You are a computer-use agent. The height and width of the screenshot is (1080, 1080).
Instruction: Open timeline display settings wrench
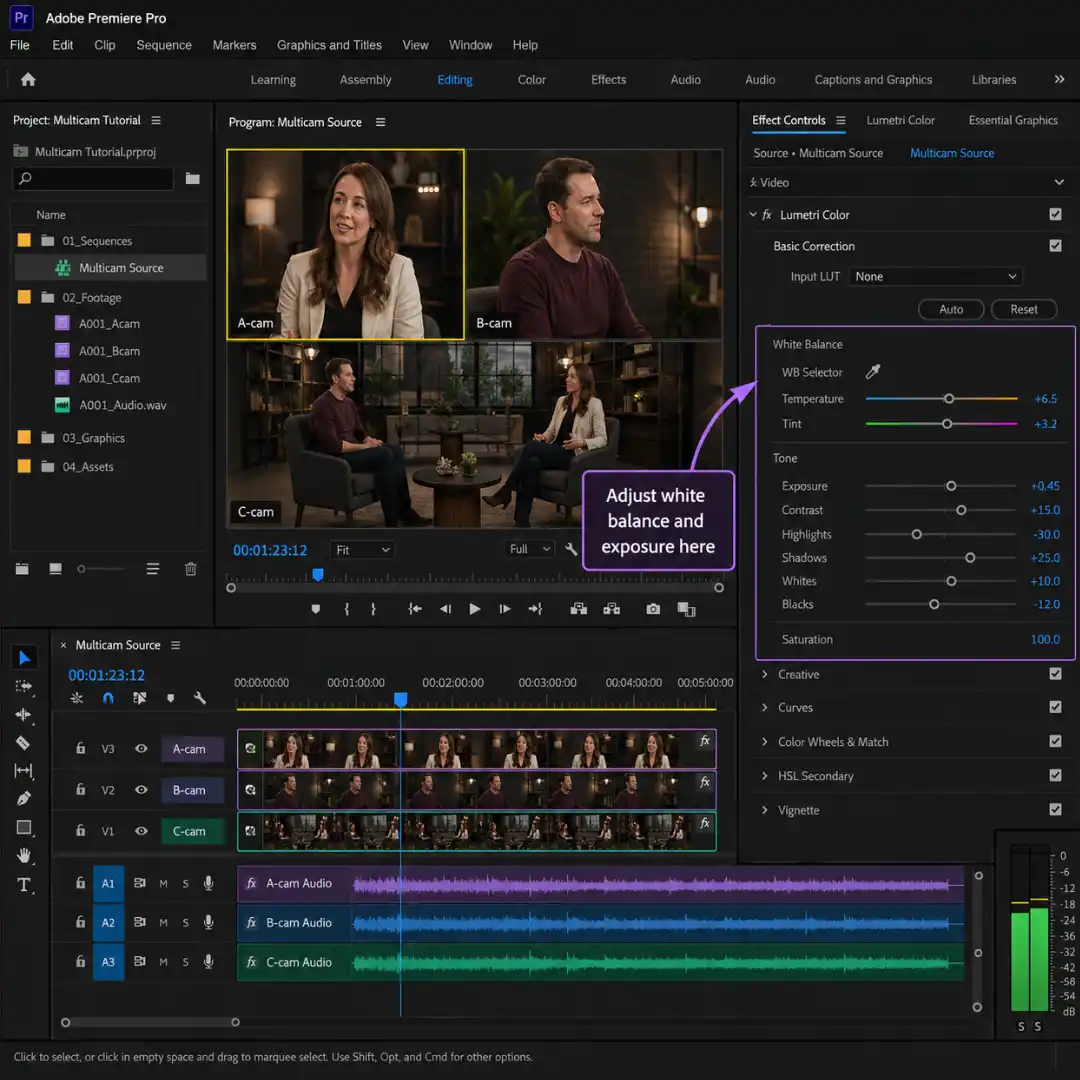point(200,698)
